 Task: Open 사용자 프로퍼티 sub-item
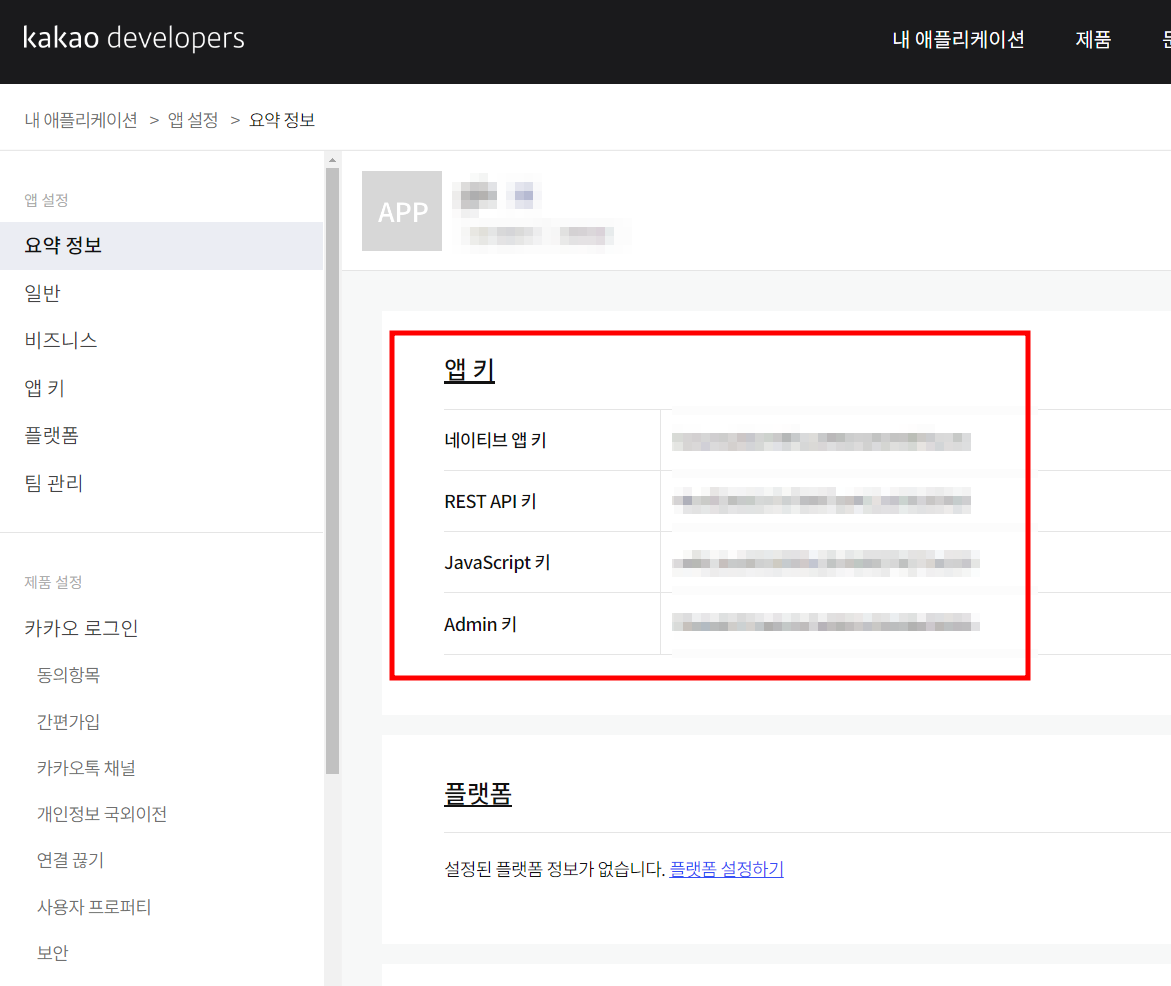click(x=94, y=907)
